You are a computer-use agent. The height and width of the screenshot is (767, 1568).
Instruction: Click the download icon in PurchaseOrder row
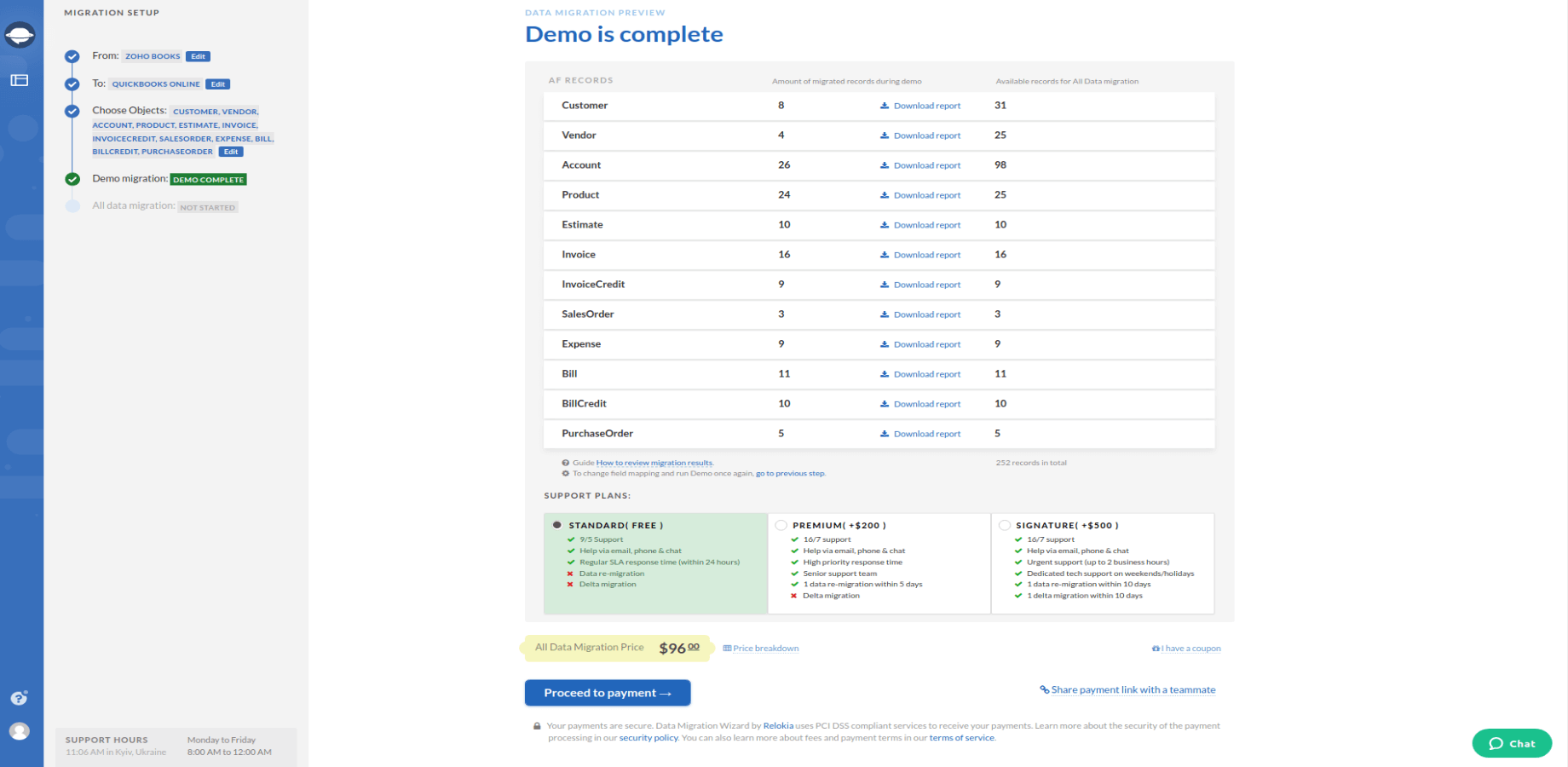coord(885,434)
